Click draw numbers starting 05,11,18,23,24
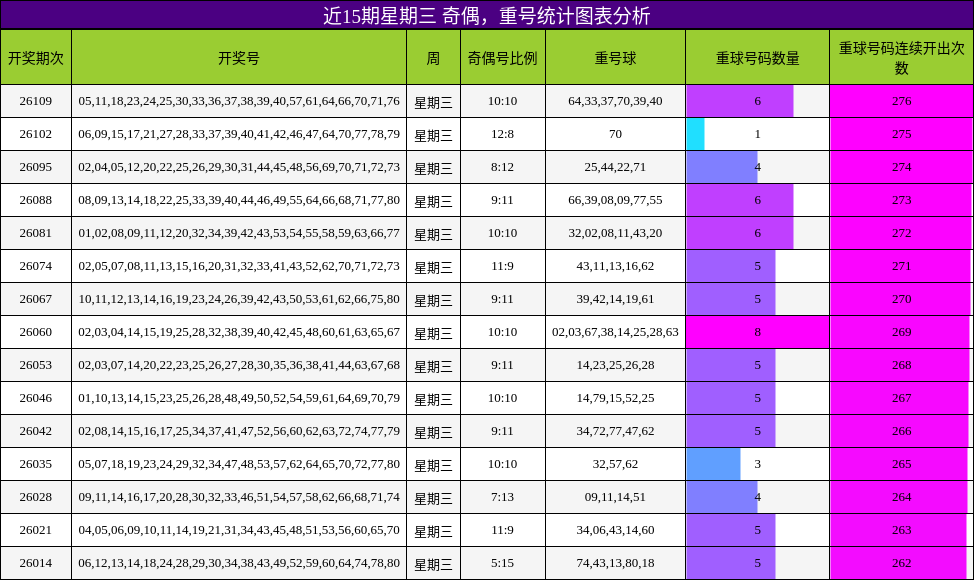This screenshot has width=974, height=580. point(239,101)
